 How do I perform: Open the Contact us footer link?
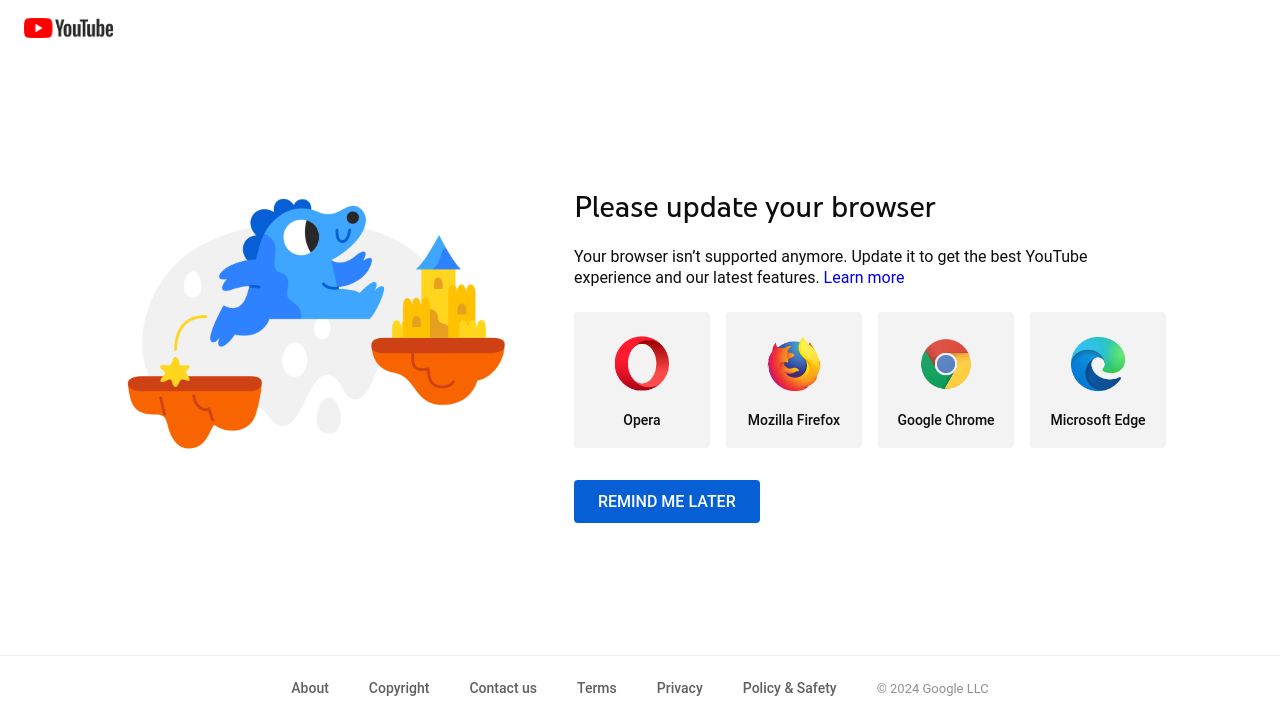(503, 688)
